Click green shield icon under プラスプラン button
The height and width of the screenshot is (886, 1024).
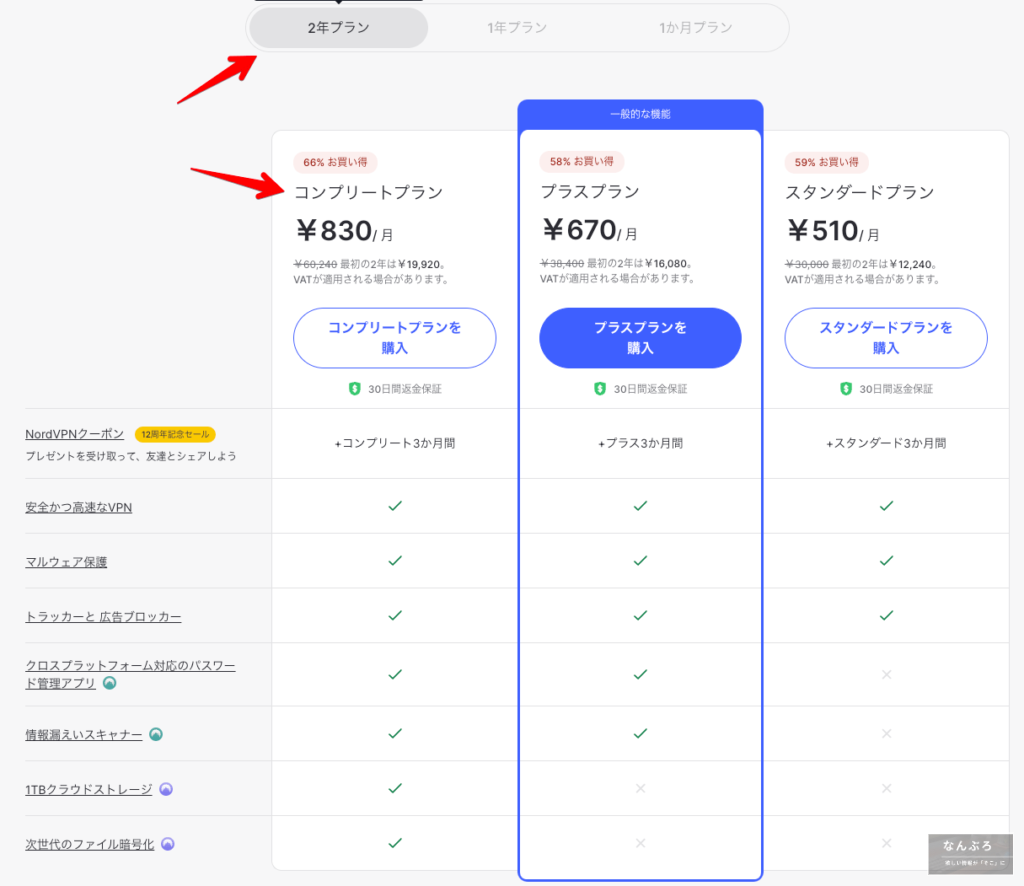600,388
